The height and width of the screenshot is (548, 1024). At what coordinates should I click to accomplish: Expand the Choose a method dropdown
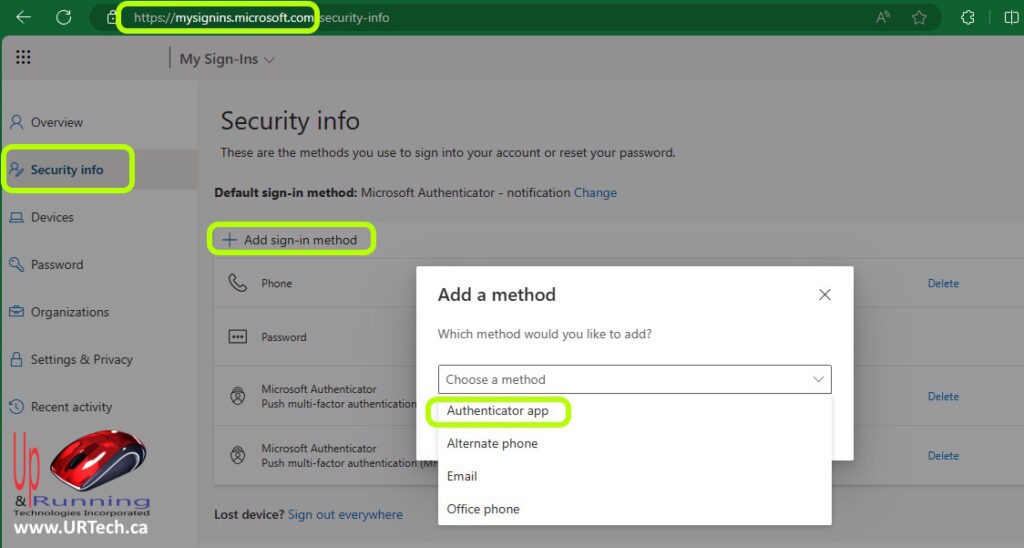pos(634,379)
